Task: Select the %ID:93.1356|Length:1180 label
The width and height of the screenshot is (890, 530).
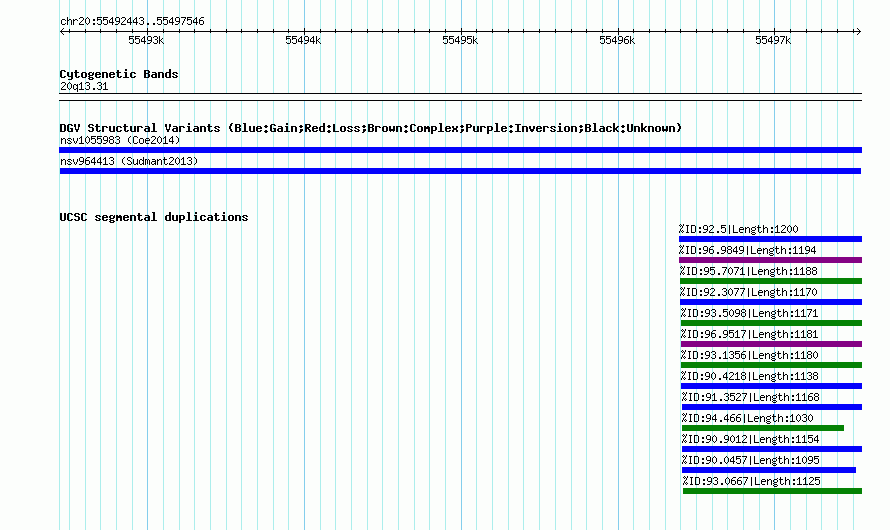Action: (x=750, y=355)
